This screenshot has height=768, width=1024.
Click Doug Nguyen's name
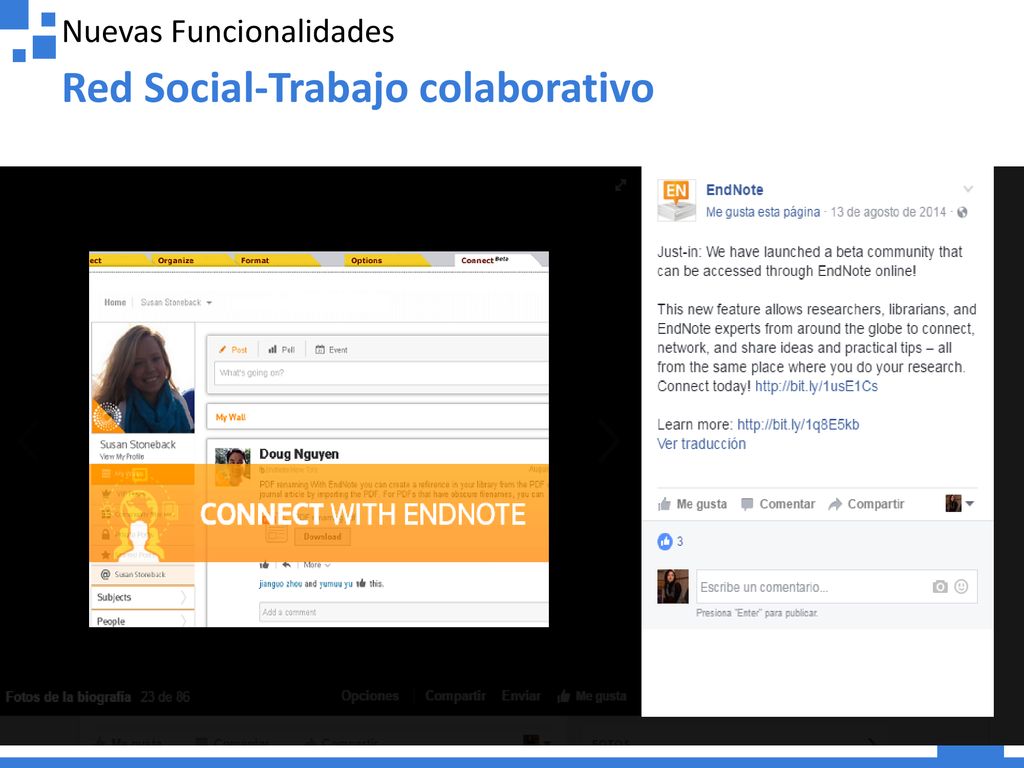(x=299, y=454)
